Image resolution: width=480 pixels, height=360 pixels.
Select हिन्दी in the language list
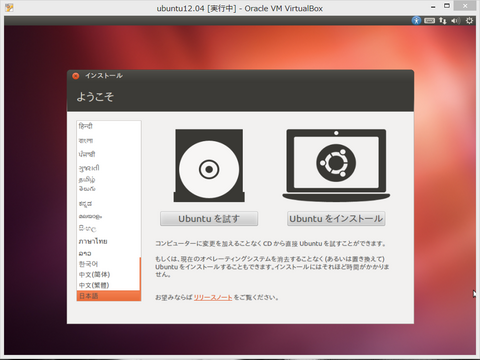click(108, 126)
